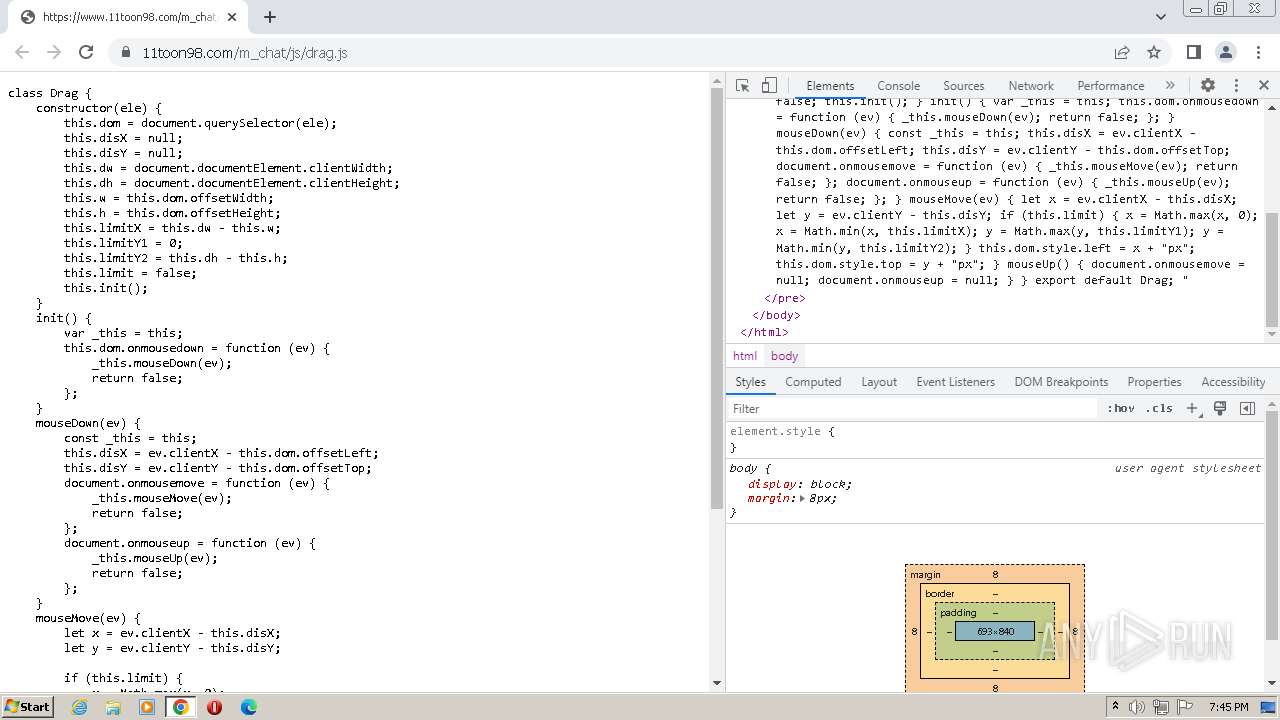The image size is (1280, 720).
Task: Select the Styles sidebar tab
Action: tap(750, 382)
